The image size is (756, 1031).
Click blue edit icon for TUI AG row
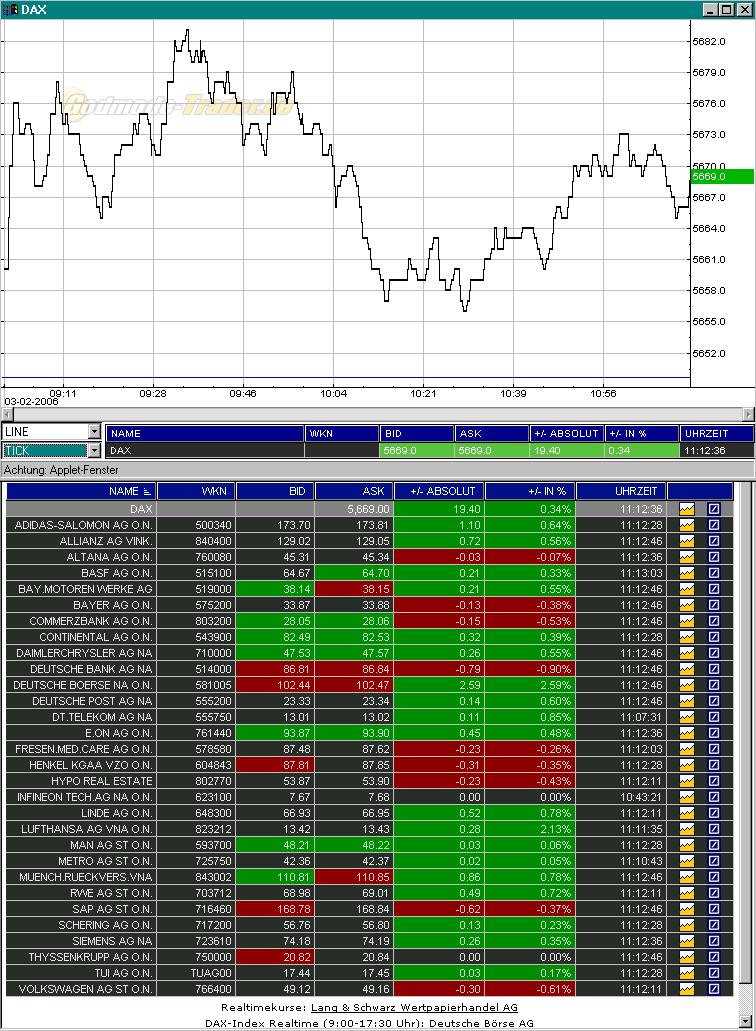[x=714, y=973]
